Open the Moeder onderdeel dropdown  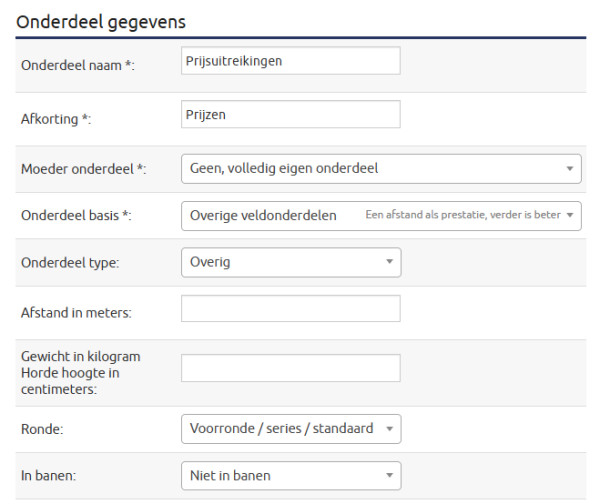point(370,168)
